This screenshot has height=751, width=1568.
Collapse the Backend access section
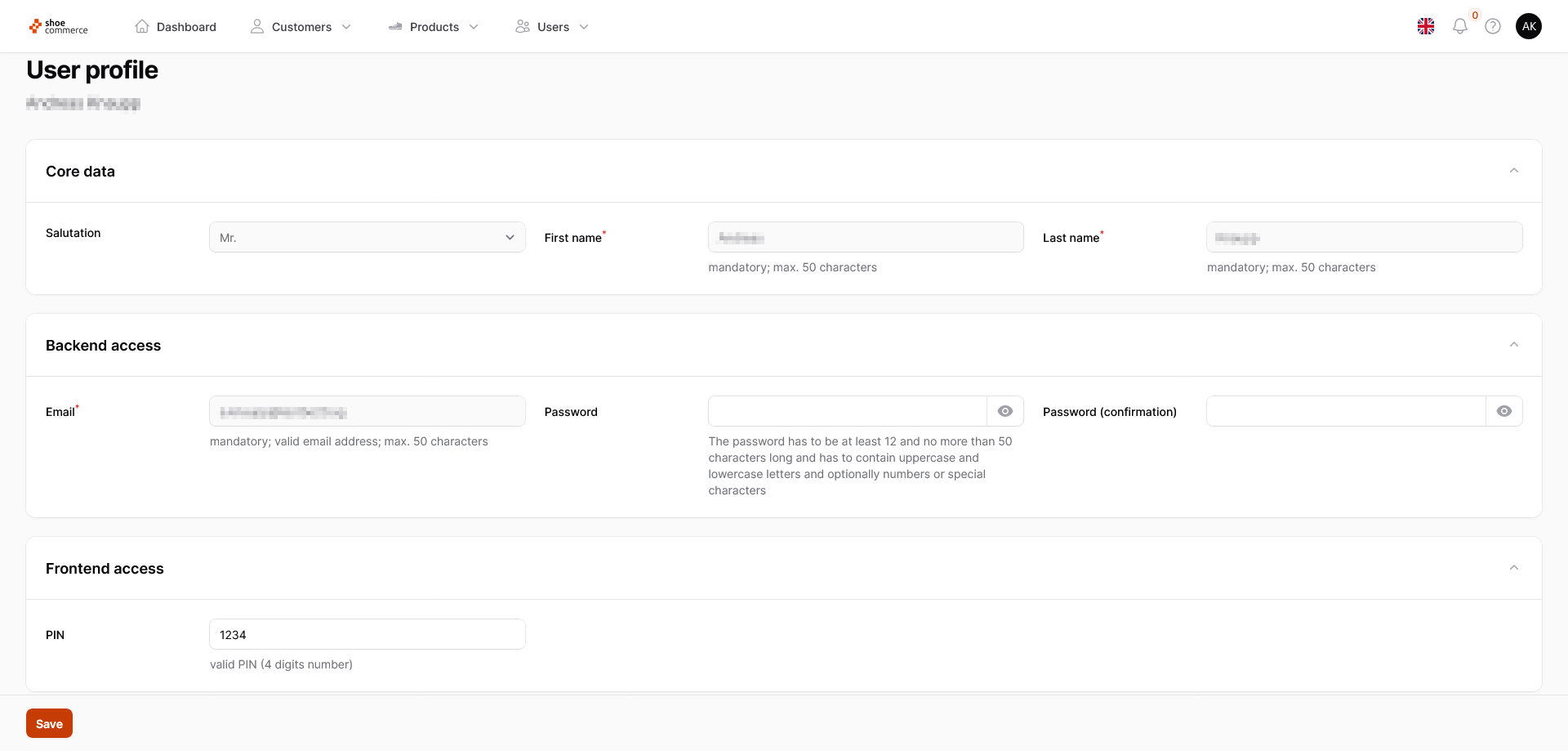tap(1514, 345)
